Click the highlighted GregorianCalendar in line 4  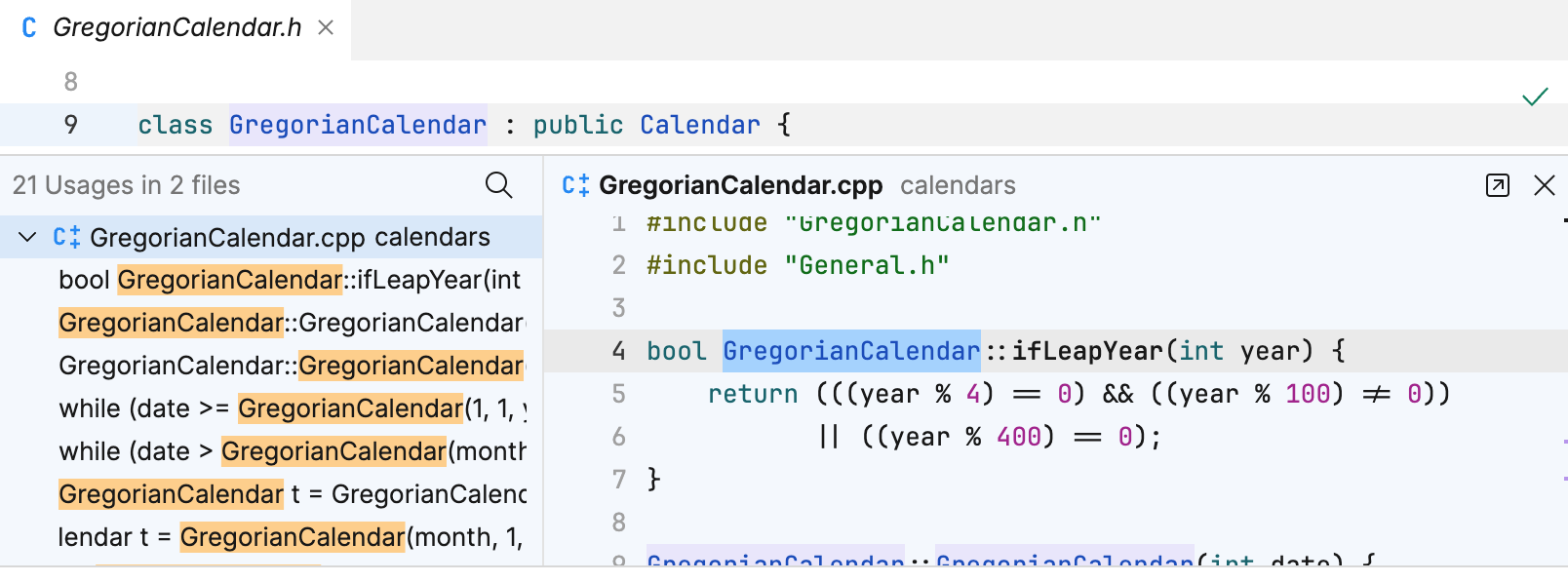(x=850, y=351)
